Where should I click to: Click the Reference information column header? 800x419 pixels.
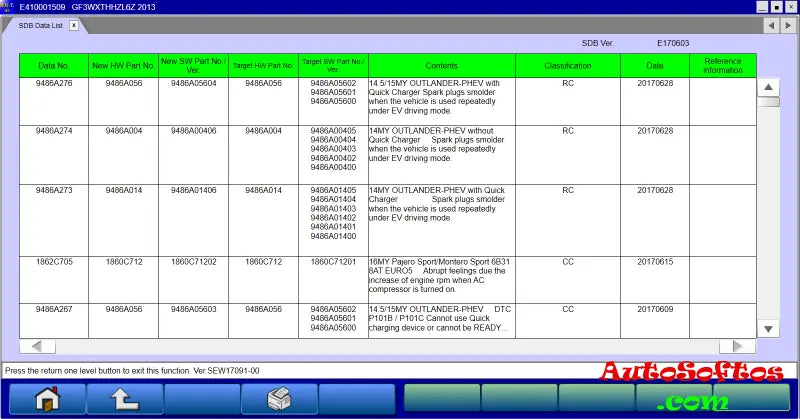[x=723, y=66]
